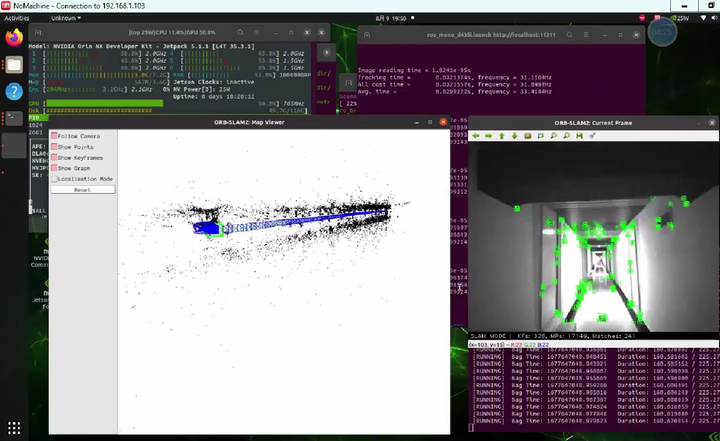The width and height of the screenshot is (720, 441).
Task: Open the Unknown app menu dropdown
Action: tap(66, 18)
